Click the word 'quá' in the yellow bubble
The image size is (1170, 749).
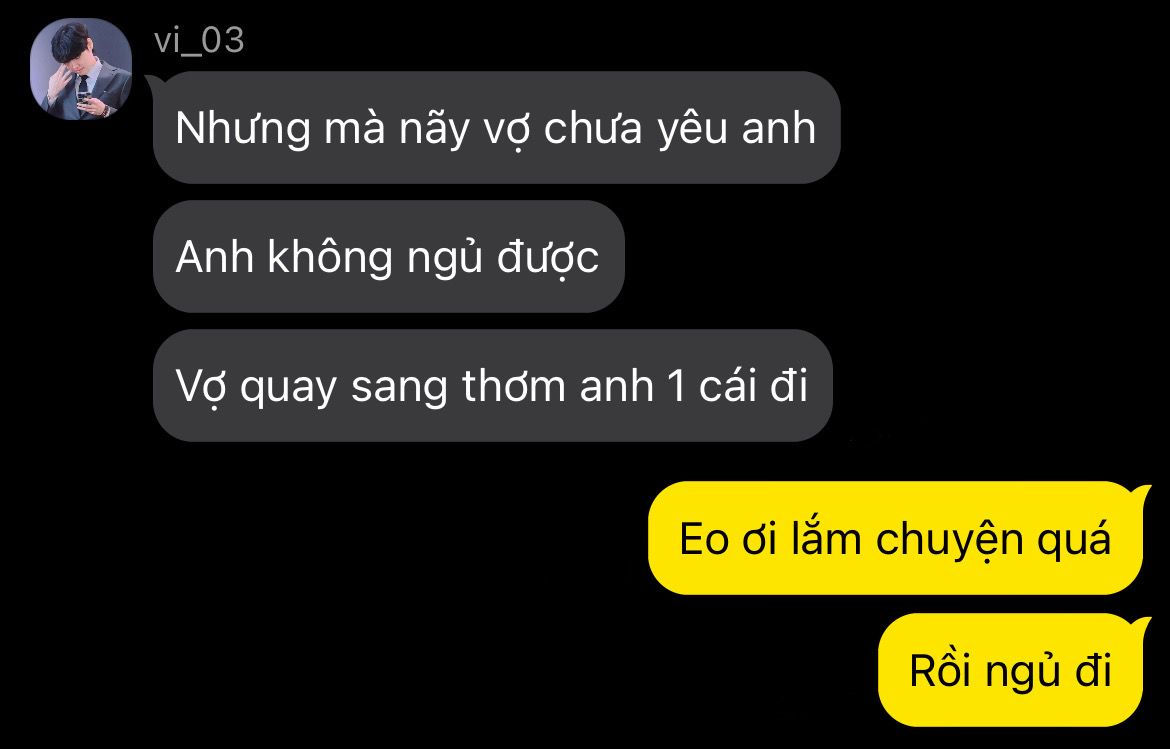pos(1081,539)
